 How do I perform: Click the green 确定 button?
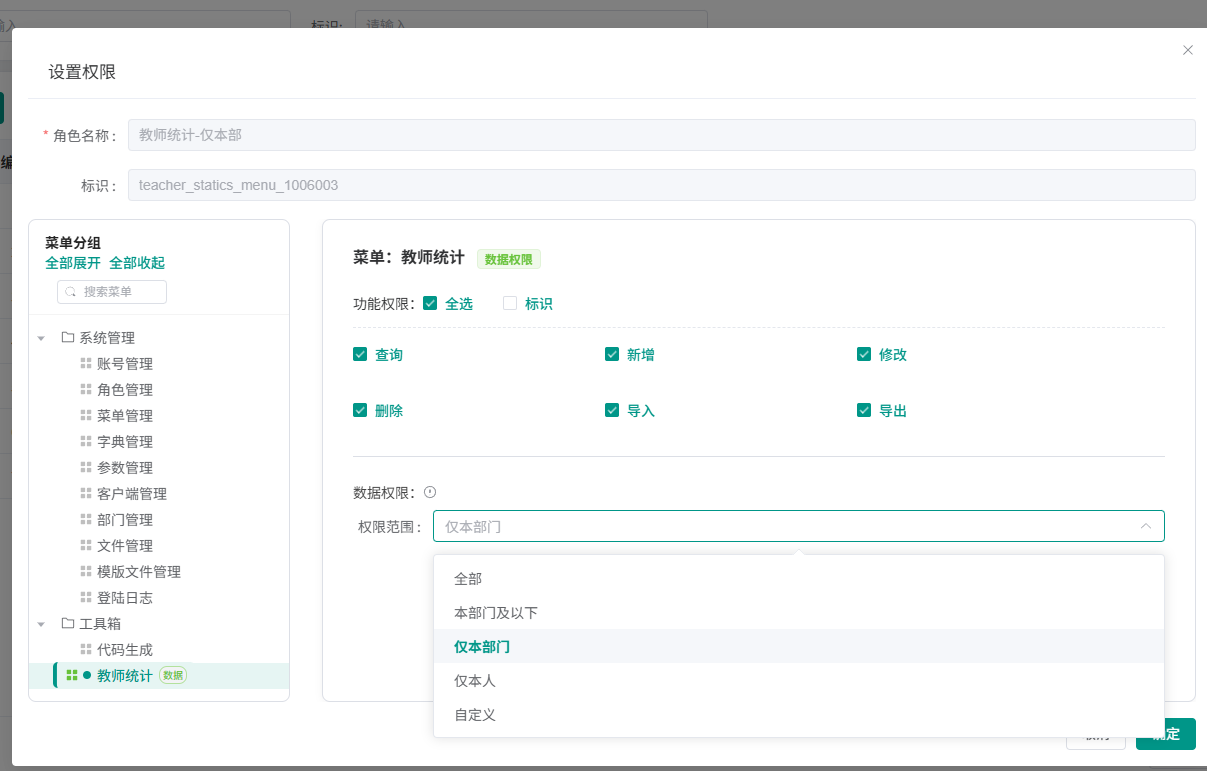(1166, 734)
